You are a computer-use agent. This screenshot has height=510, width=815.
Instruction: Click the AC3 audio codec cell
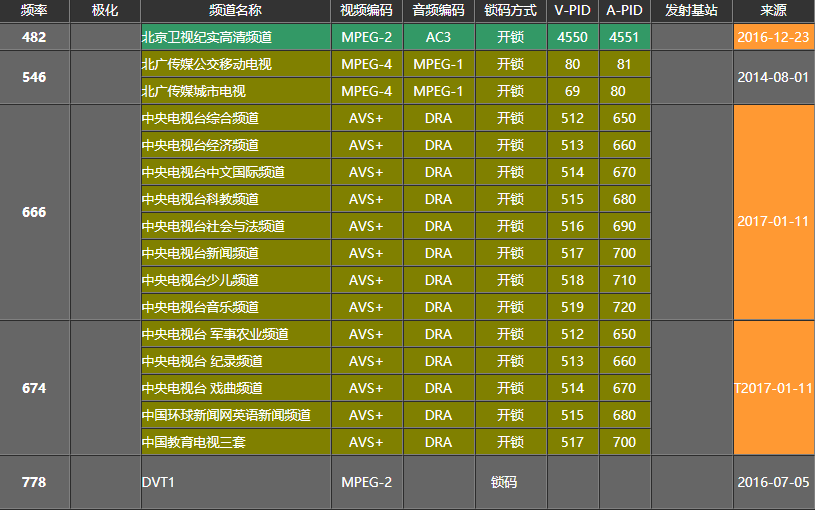point(438,37)
